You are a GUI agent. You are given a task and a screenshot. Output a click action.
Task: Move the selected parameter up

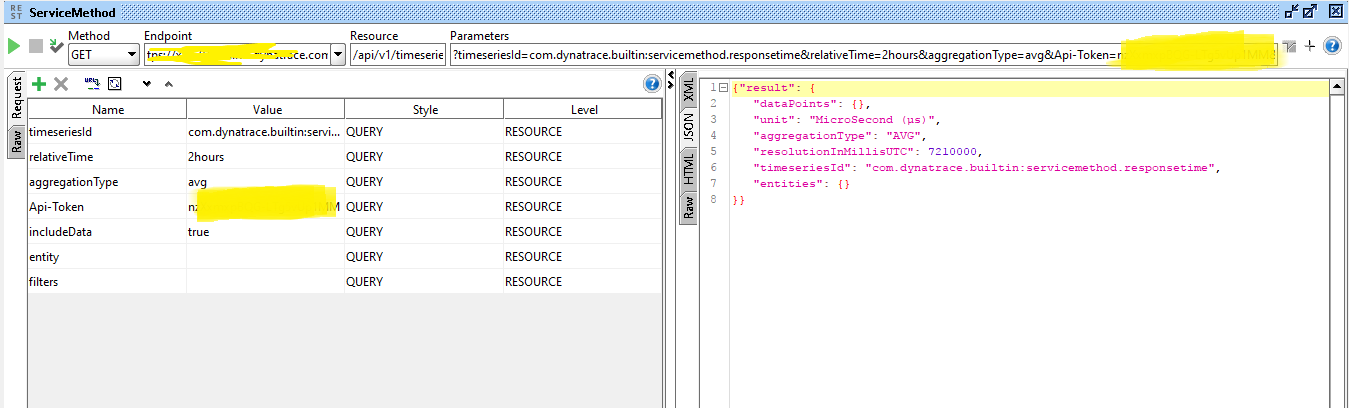[x=168, y=84]
